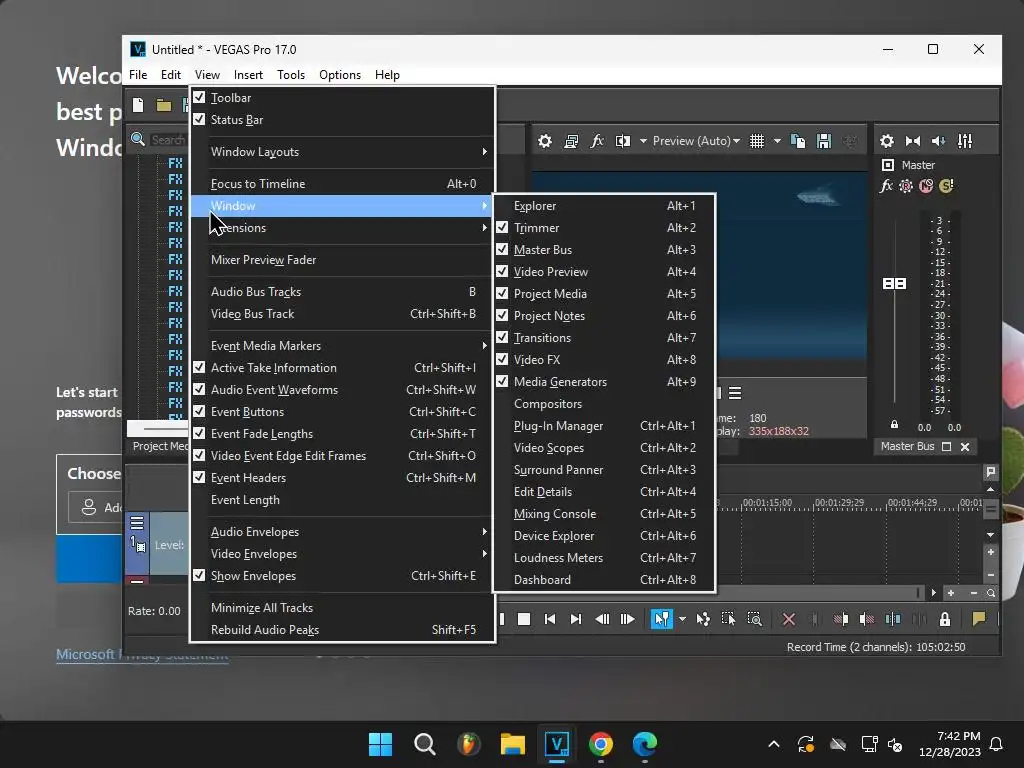
Task: Select the Envelope Edit tool
Action: click(x=703, y=619)
